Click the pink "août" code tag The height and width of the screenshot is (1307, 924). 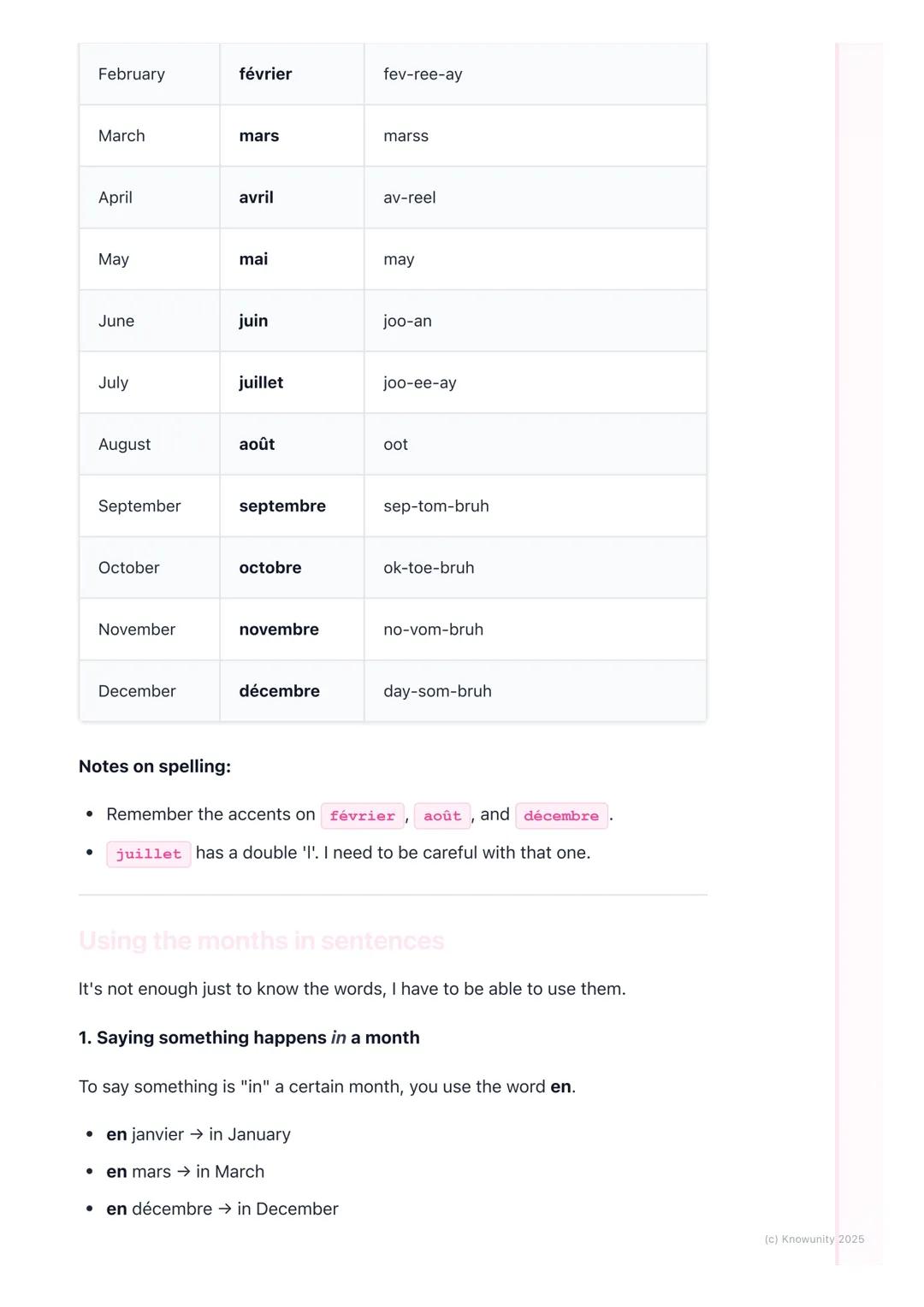click(x=442, y=816)
